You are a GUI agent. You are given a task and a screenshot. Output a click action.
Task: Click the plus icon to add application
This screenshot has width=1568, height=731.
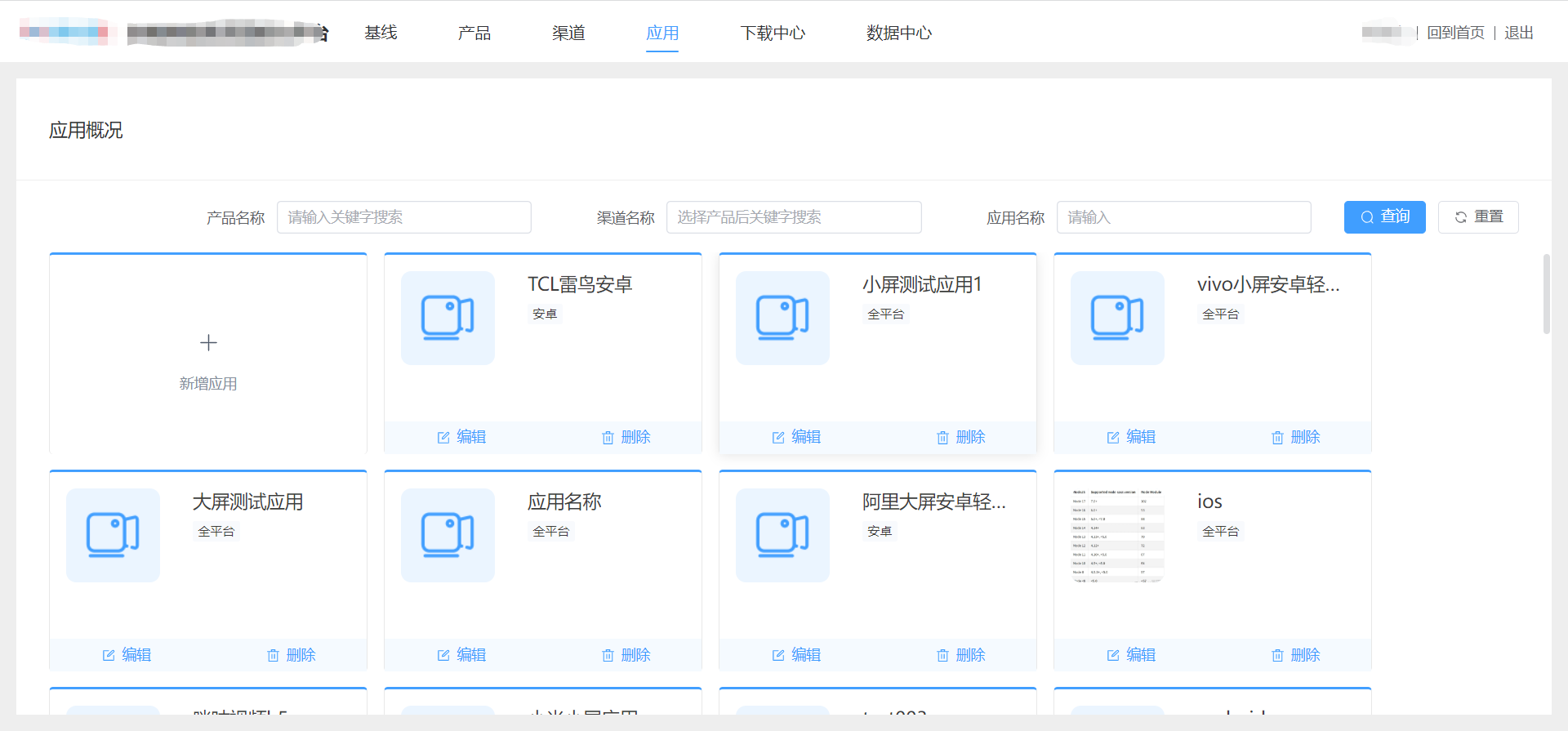pos(208,342)
